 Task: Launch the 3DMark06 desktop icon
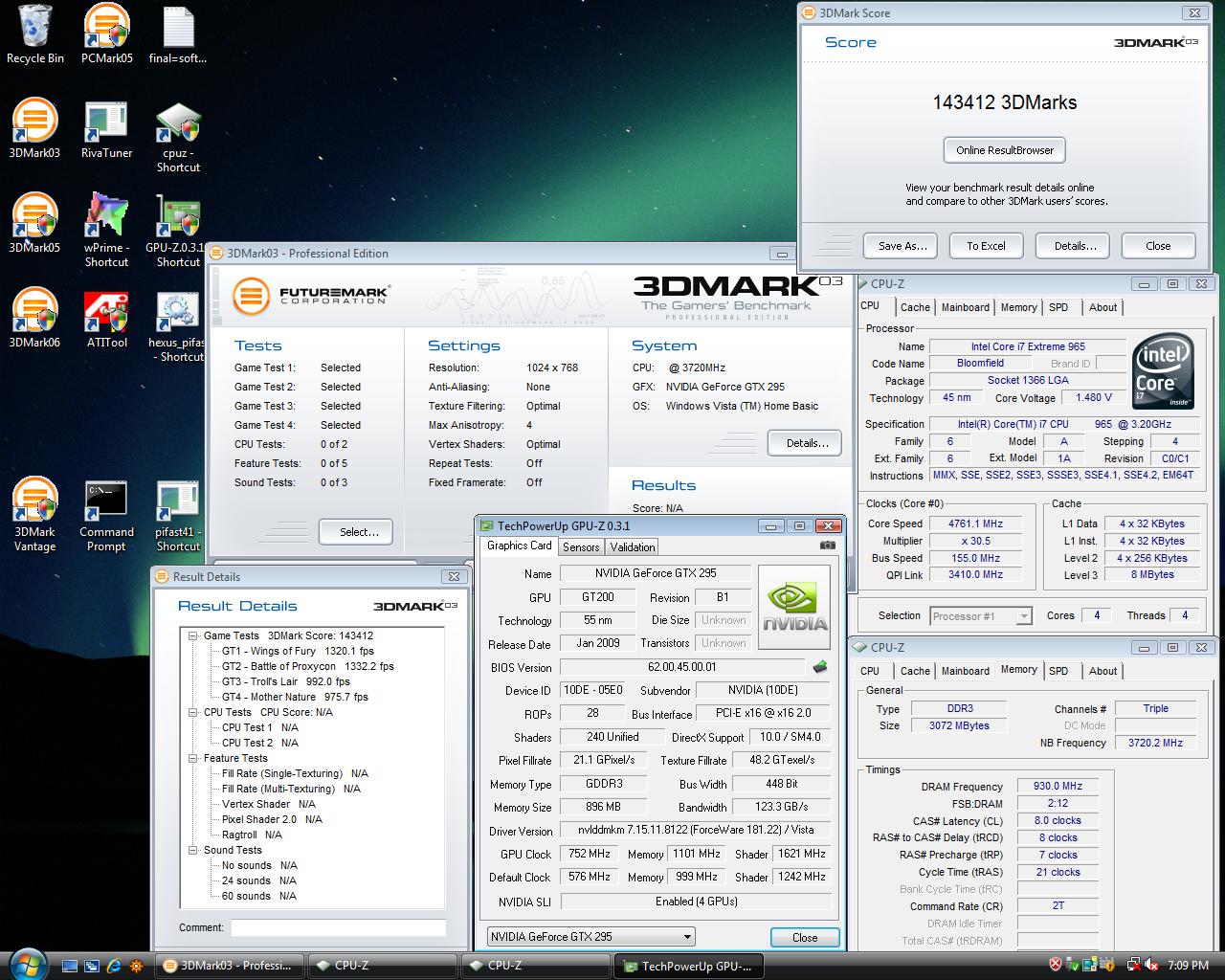35,318
